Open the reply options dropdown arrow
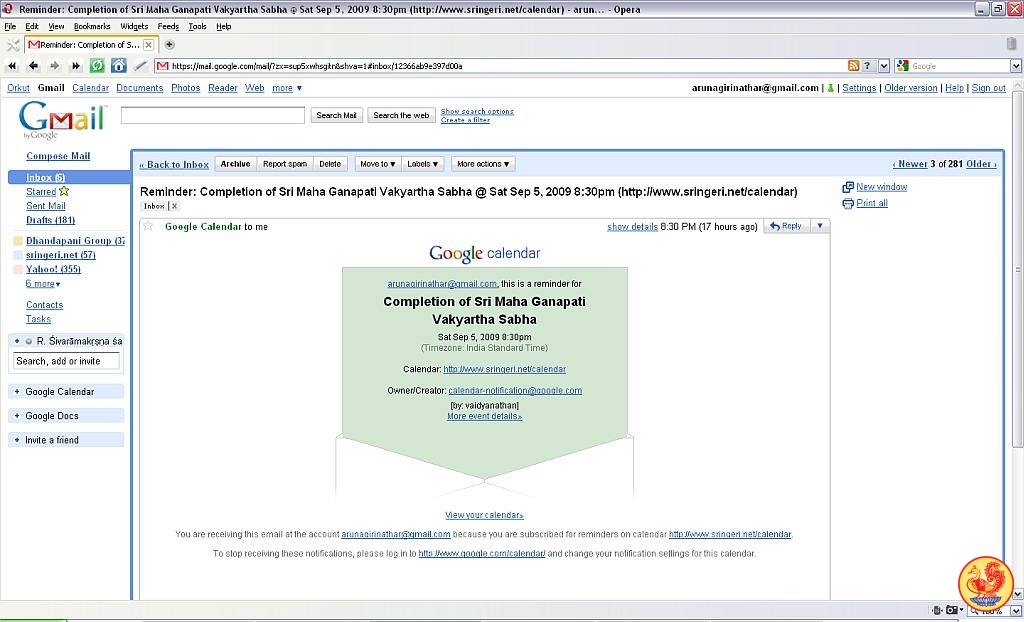The image size is (1024, 622). (x=820, y=226)
